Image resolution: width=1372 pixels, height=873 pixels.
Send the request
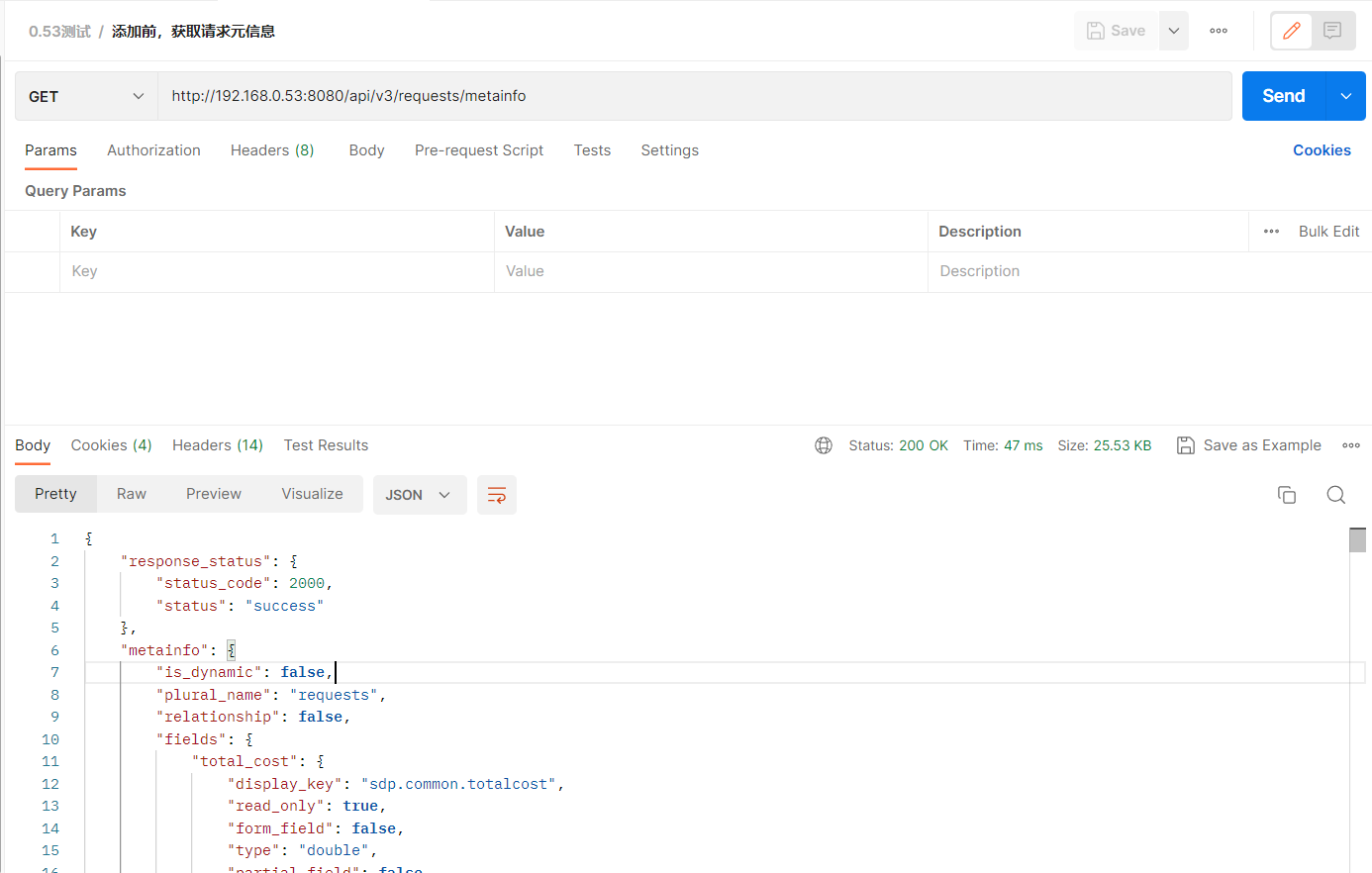point(1284,96)
